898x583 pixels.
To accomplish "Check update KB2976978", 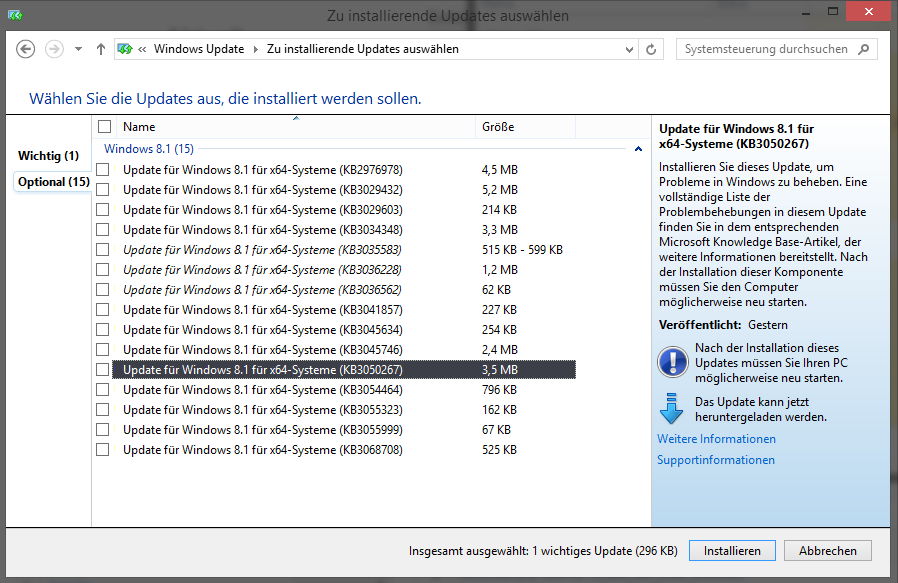I will tap(103, 170).
